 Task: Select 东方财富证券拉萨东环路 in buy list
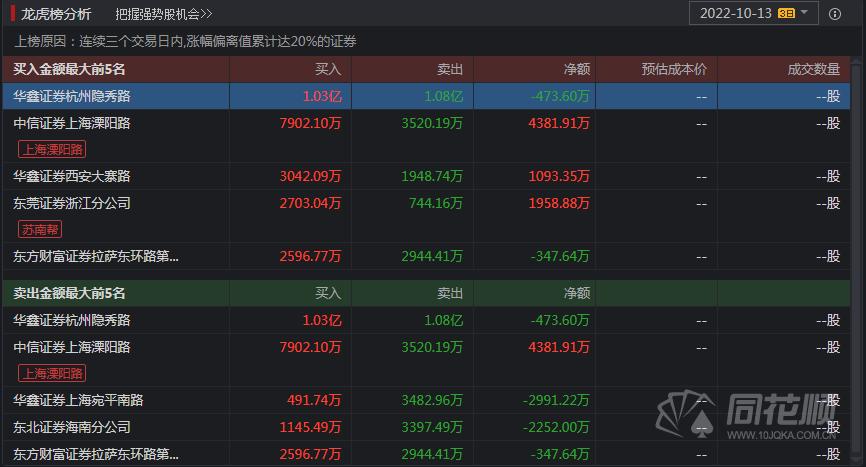pyautogui.click(x=426, y=256)
